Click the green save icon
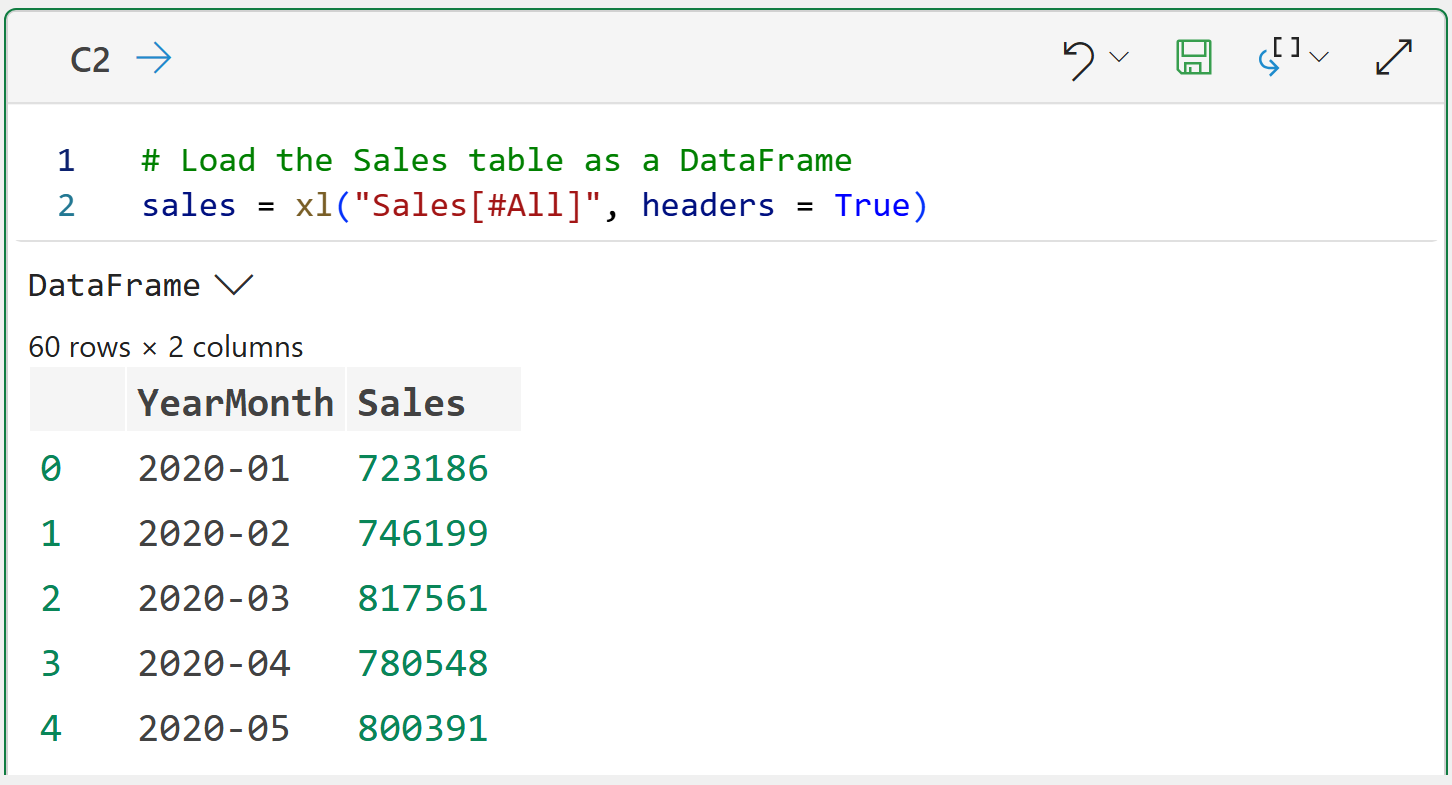 (1193, 58)
